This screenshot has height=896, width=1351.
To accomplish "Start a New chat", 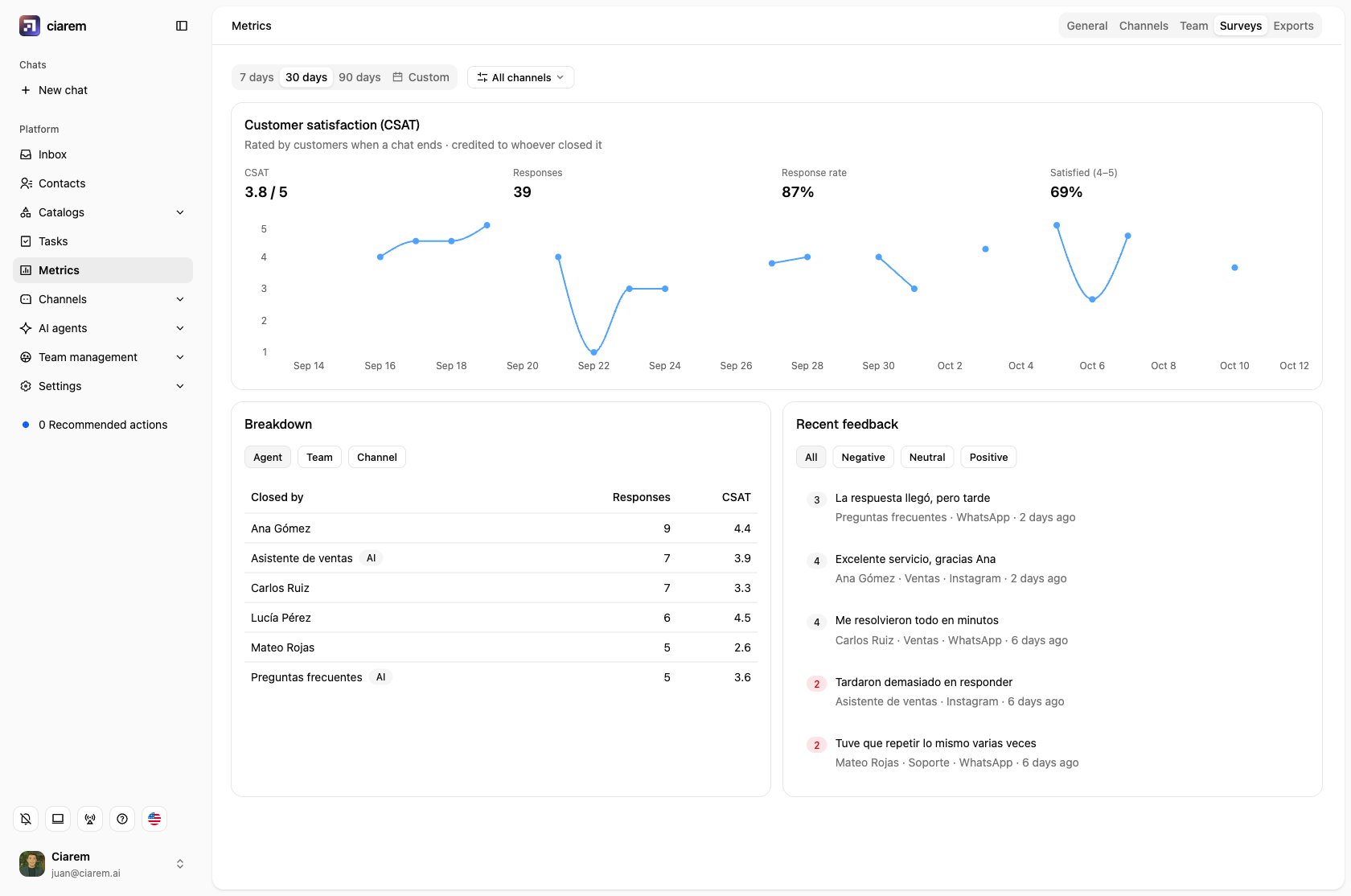I will pos(103,90).
